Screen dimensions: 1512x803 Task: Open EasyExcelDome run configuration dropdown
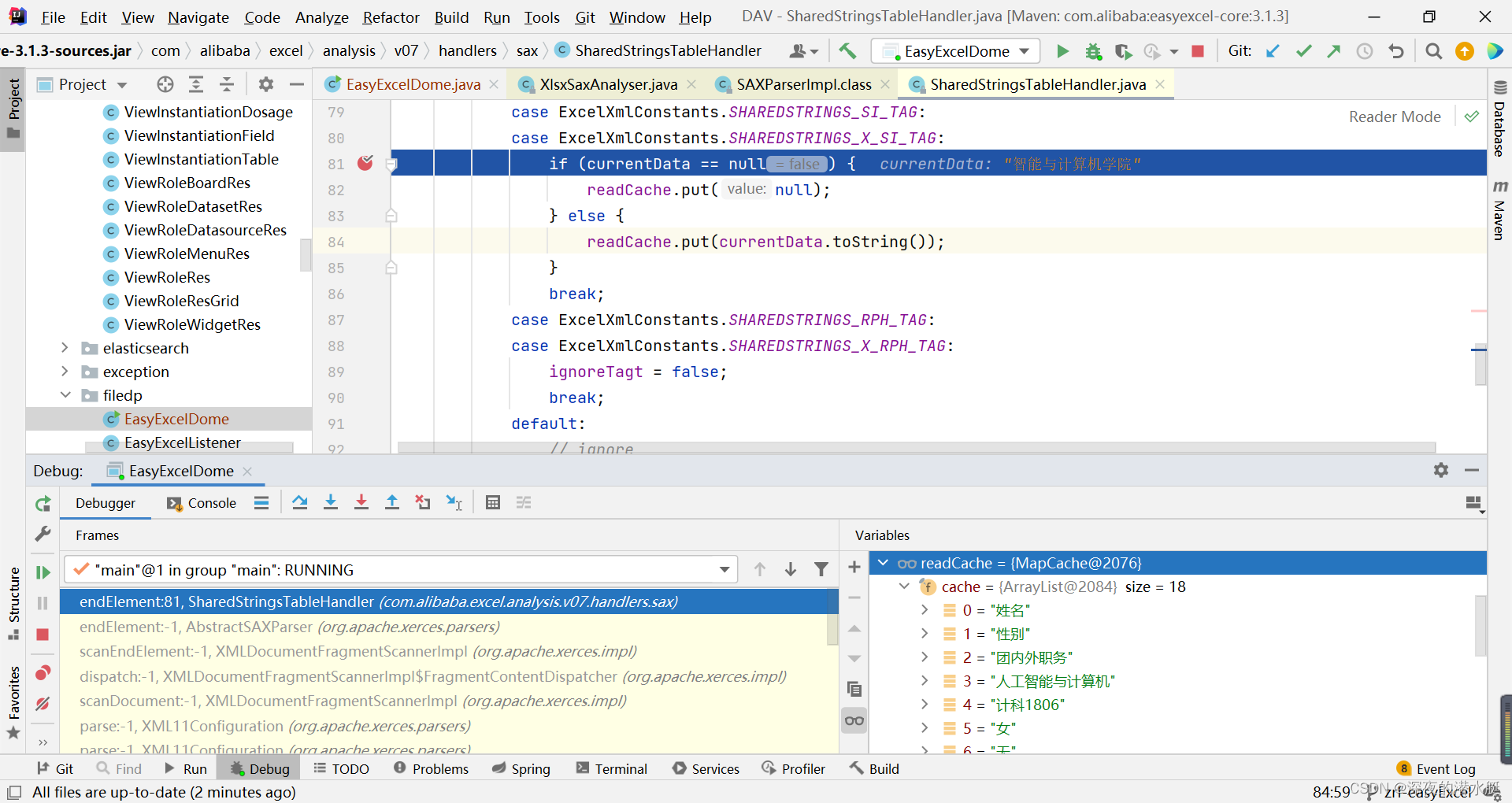956,51
